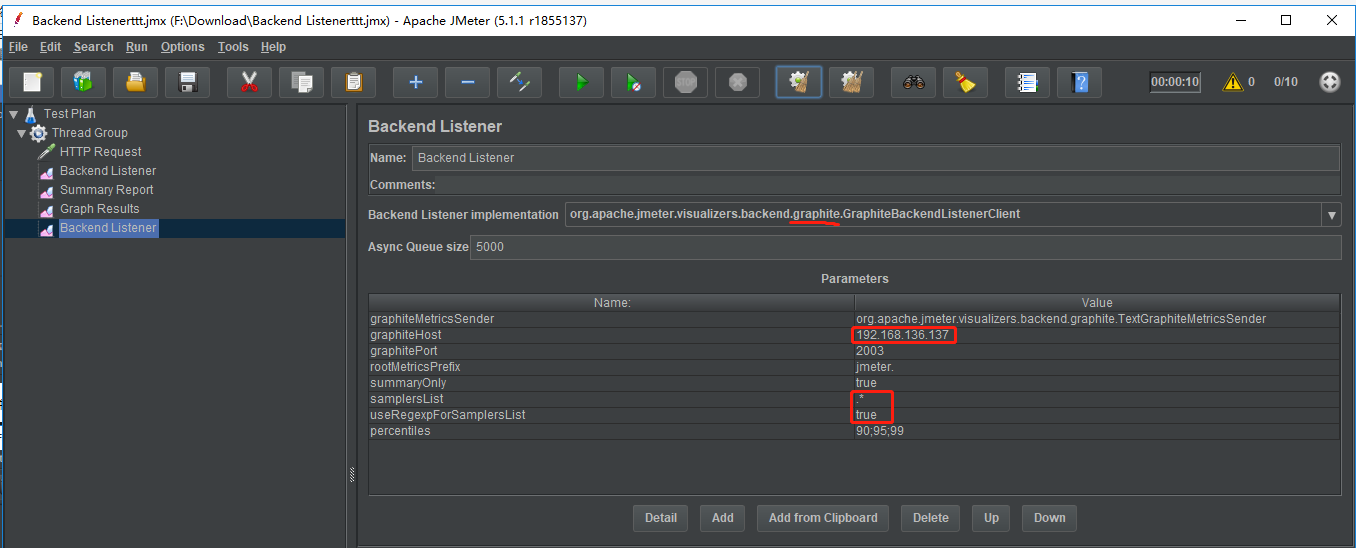The height and width of the screenshot is (548, 1356).
Task: Click the Value column header
Action: [1097, 302]
